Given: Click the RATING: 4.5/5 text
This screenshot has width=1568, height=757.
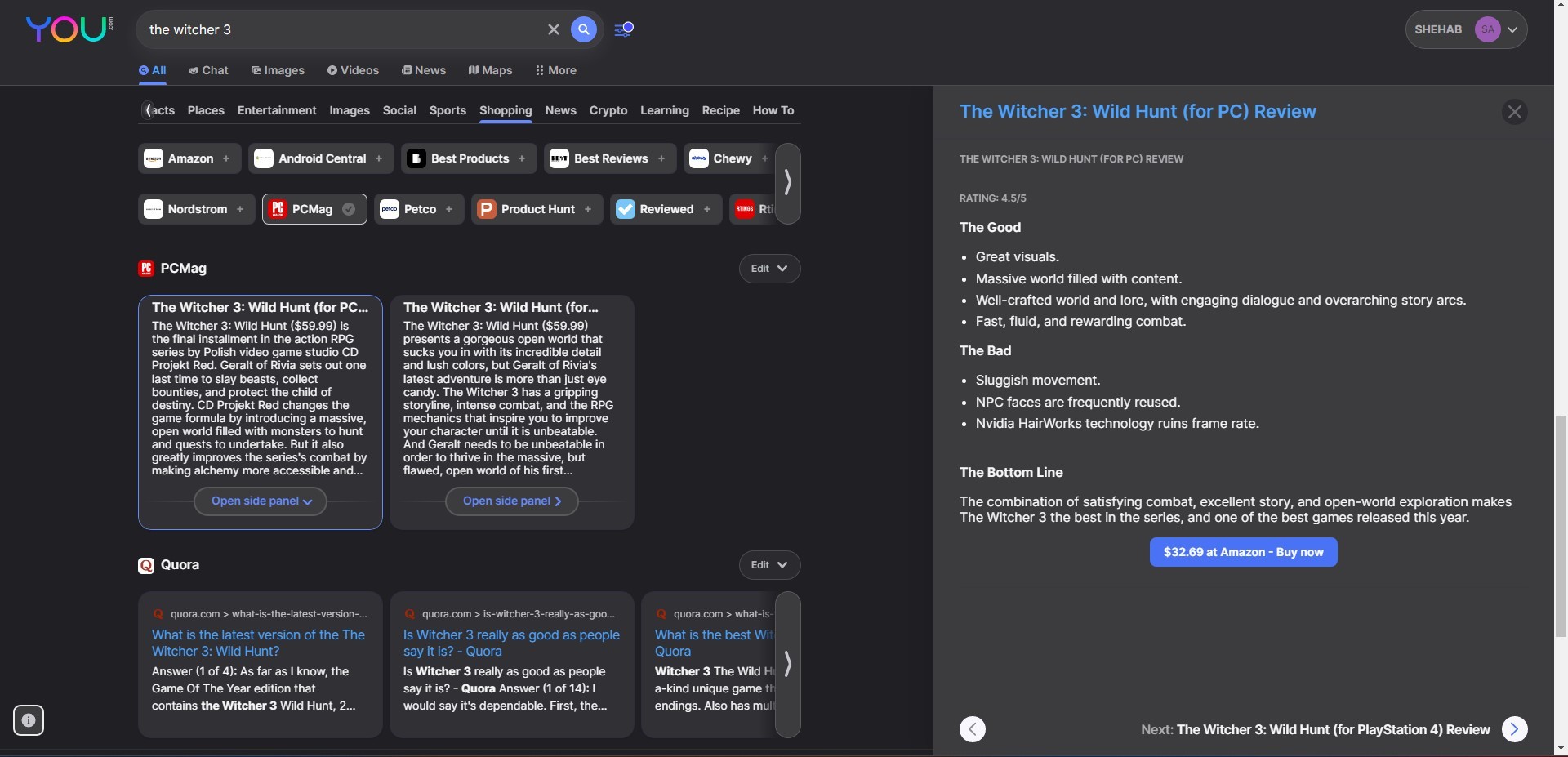Looking at the screenshot, I should (x=992, y=198).
